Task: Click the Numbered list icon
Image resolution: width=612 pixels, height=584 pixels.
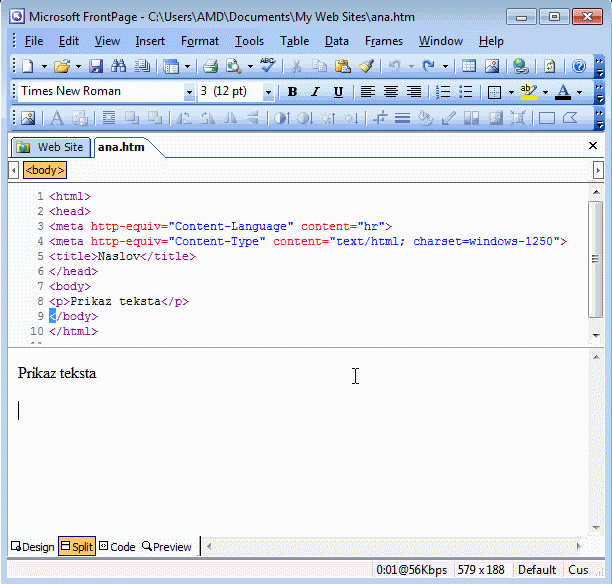Action: coord(441,92)
